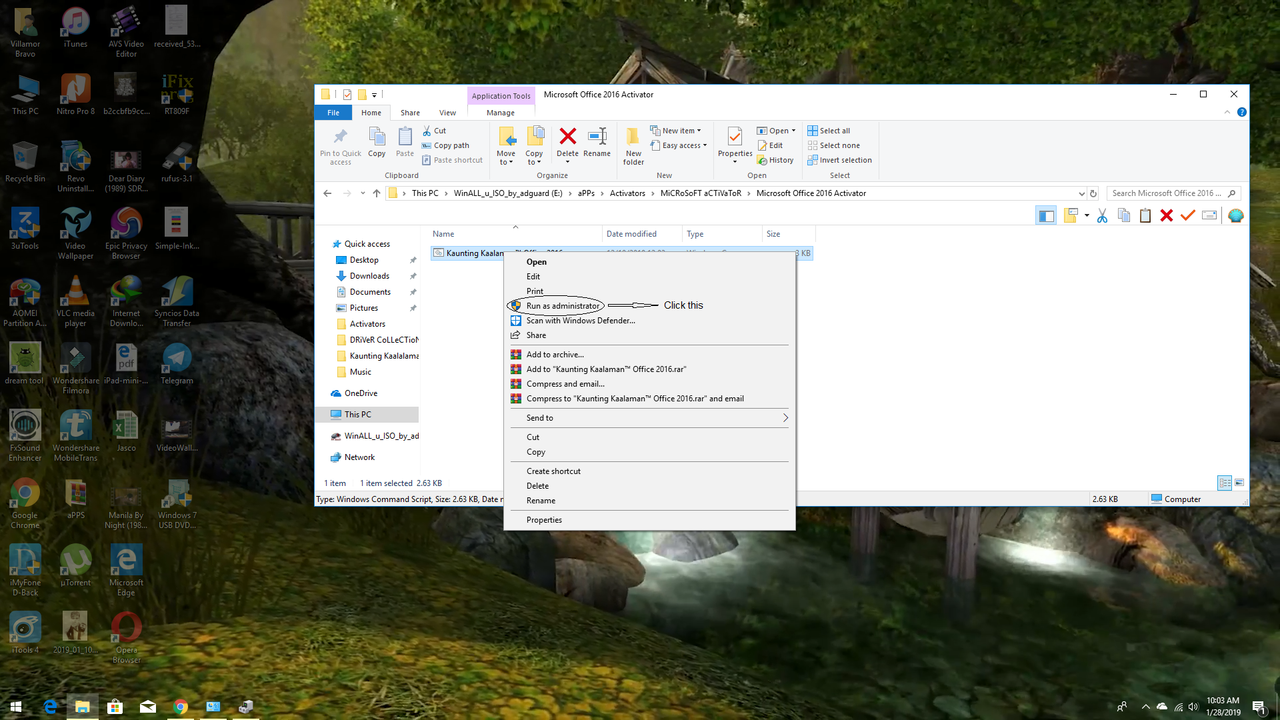Sort by the Name column header
This screenshot has height=720, width=1280.
(515, 234)
